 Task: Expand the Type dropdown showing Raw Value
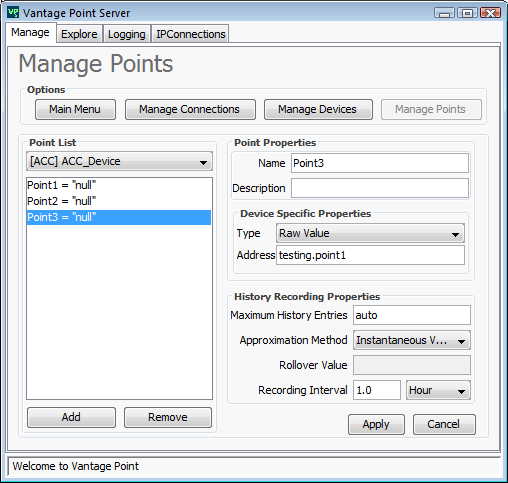[370, 233]
